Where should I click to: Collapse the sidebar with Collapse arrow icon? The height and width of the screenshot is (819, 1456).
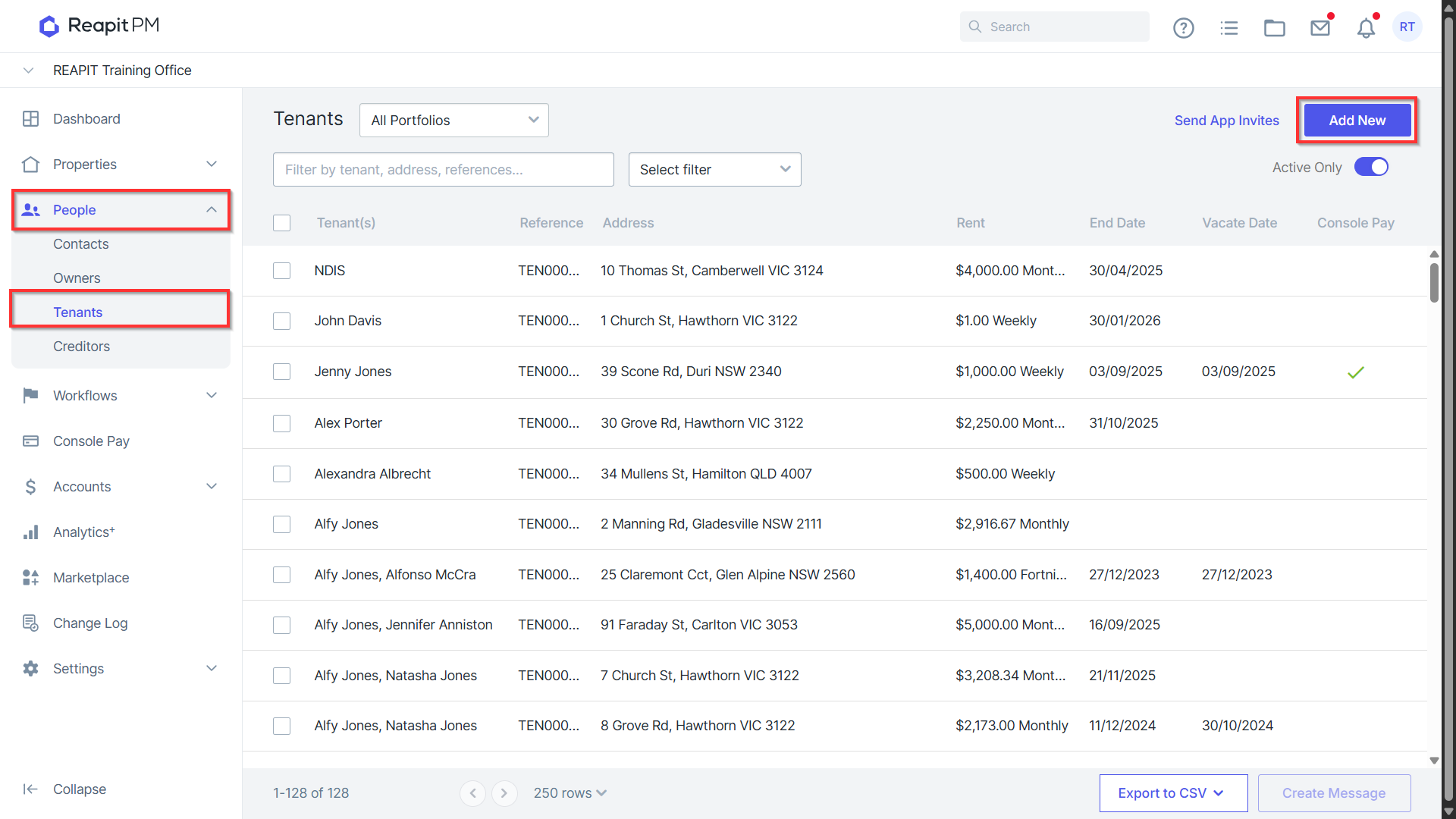click(30, 789)
